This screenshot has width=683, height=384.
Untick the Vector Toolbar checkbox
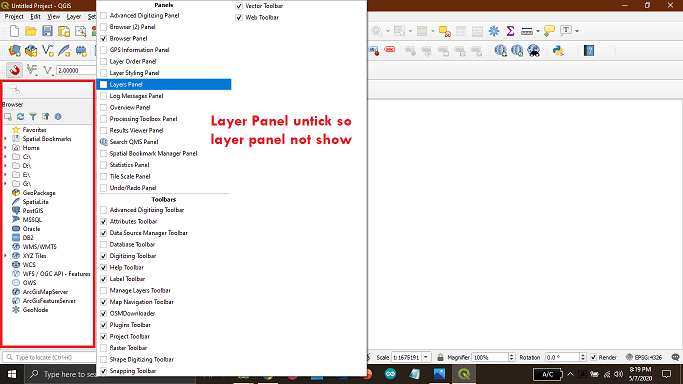(x=239, y=6)
